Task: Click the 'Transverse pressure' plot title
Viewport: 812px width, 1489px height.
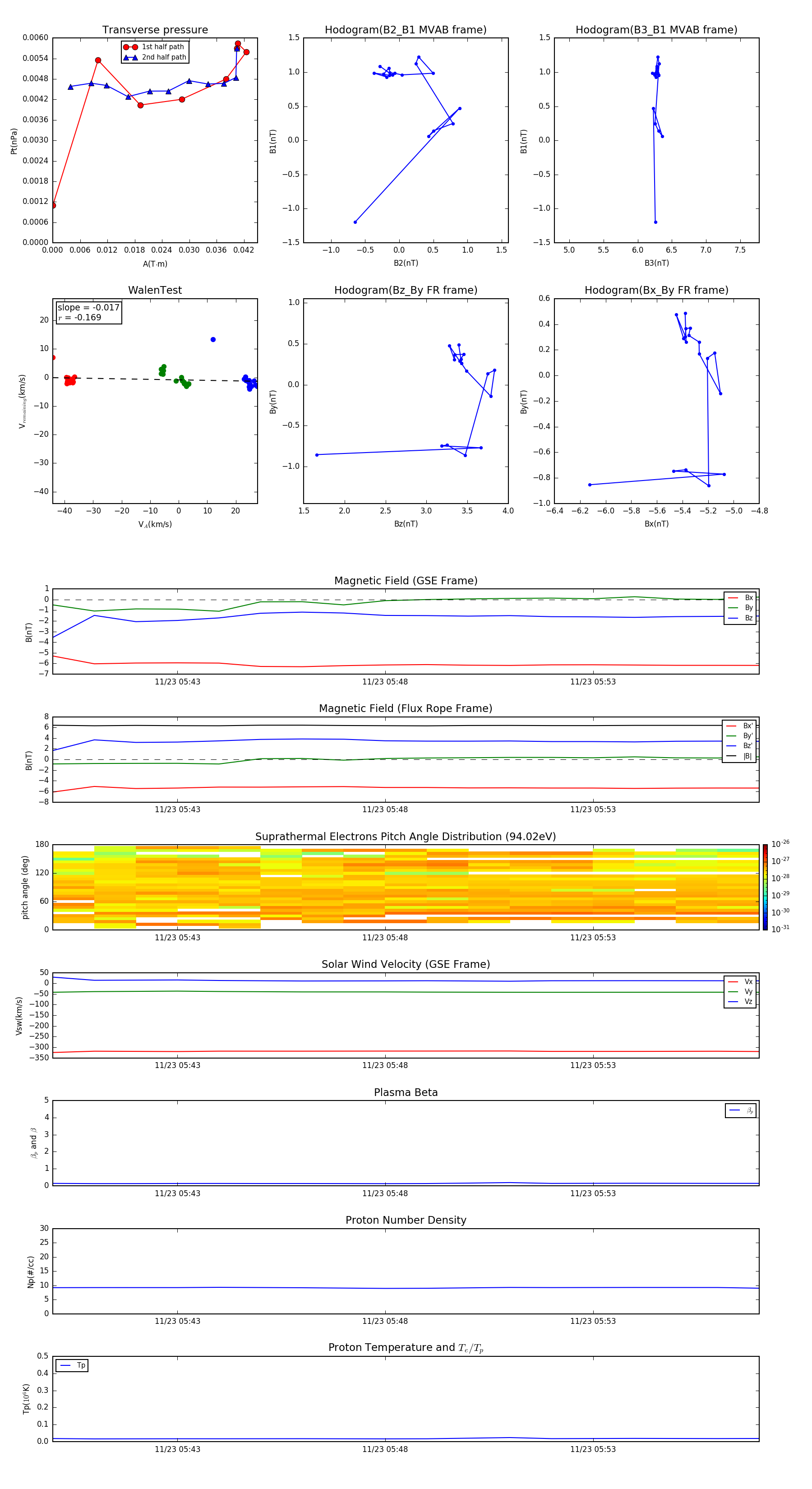Action: point(155,29)
